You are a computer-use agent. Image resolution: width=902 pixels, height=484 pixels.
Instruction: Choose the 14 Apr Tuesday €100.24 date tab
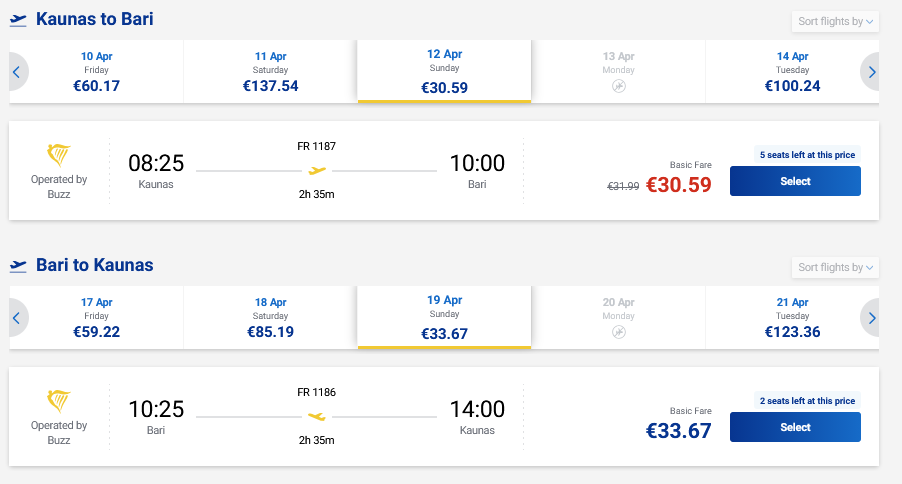pyautogui.click(x=792, y=72)
